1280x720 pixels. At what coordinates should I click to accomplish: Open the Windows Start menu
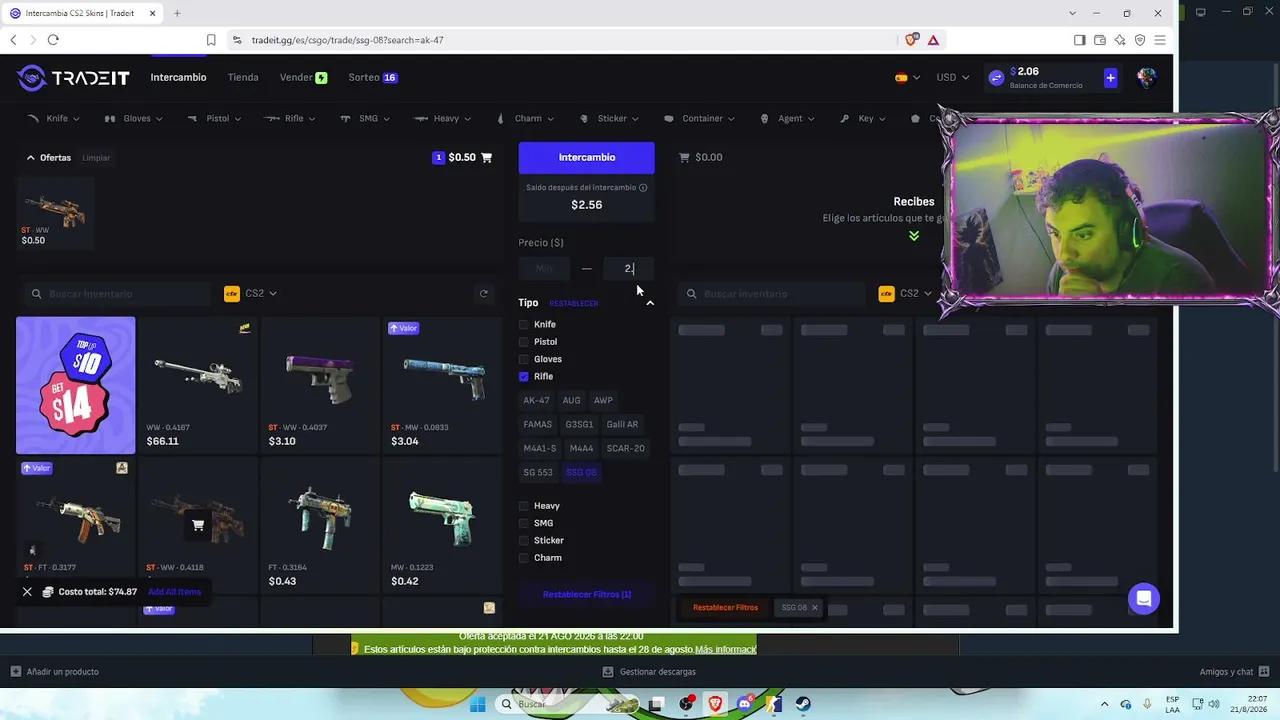coord(478,704)
